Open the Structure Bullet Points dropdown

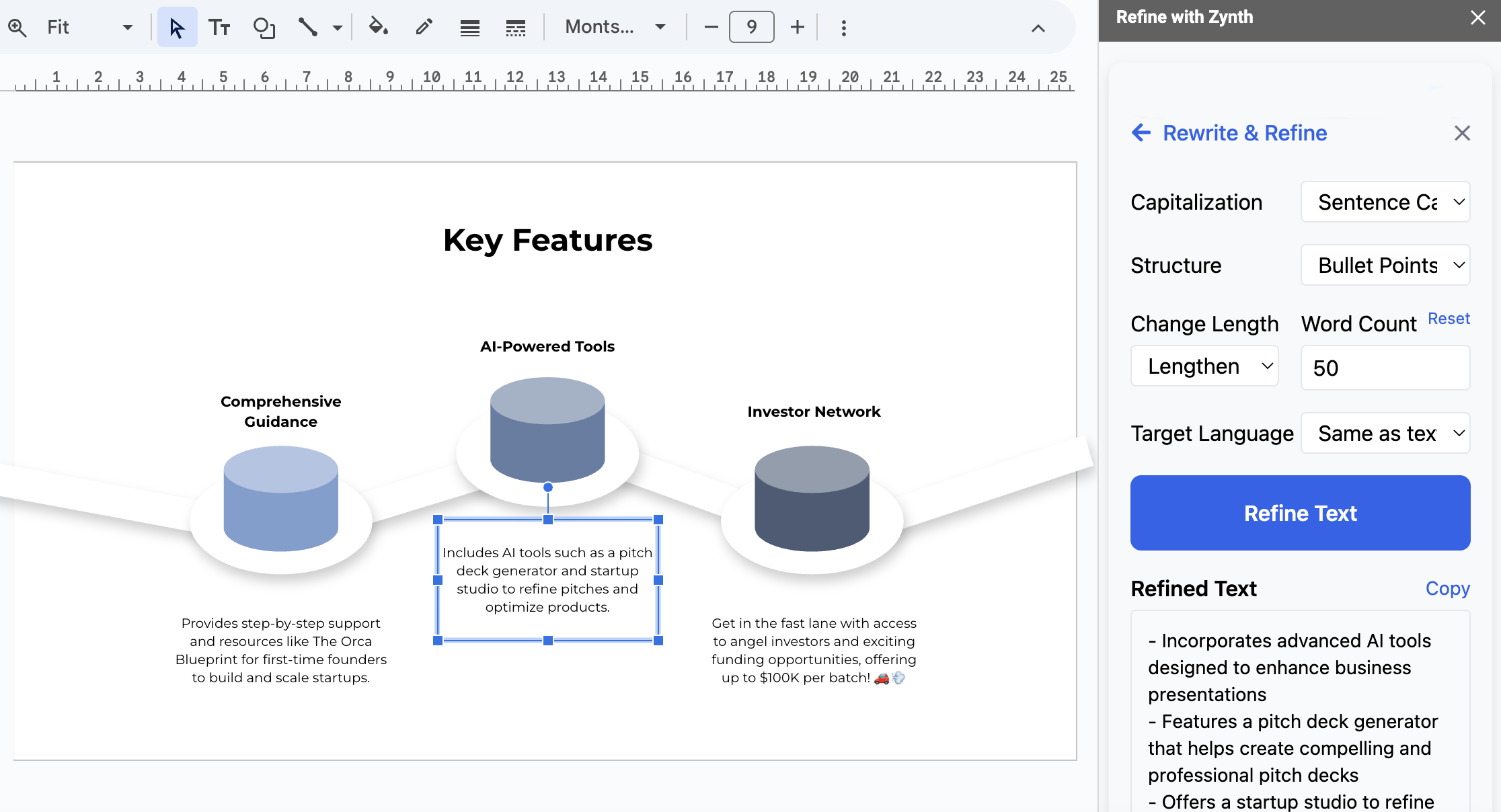click(1385, 265)
